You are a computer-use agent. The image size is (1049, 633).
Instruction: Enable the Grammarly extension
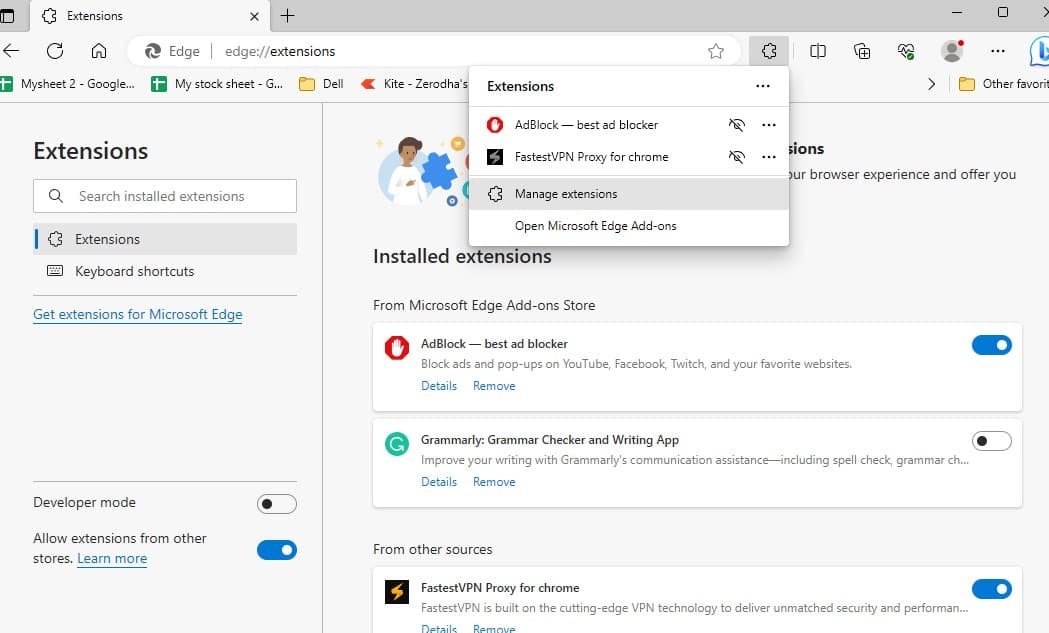pyautogui.click(x=991, y=440)
